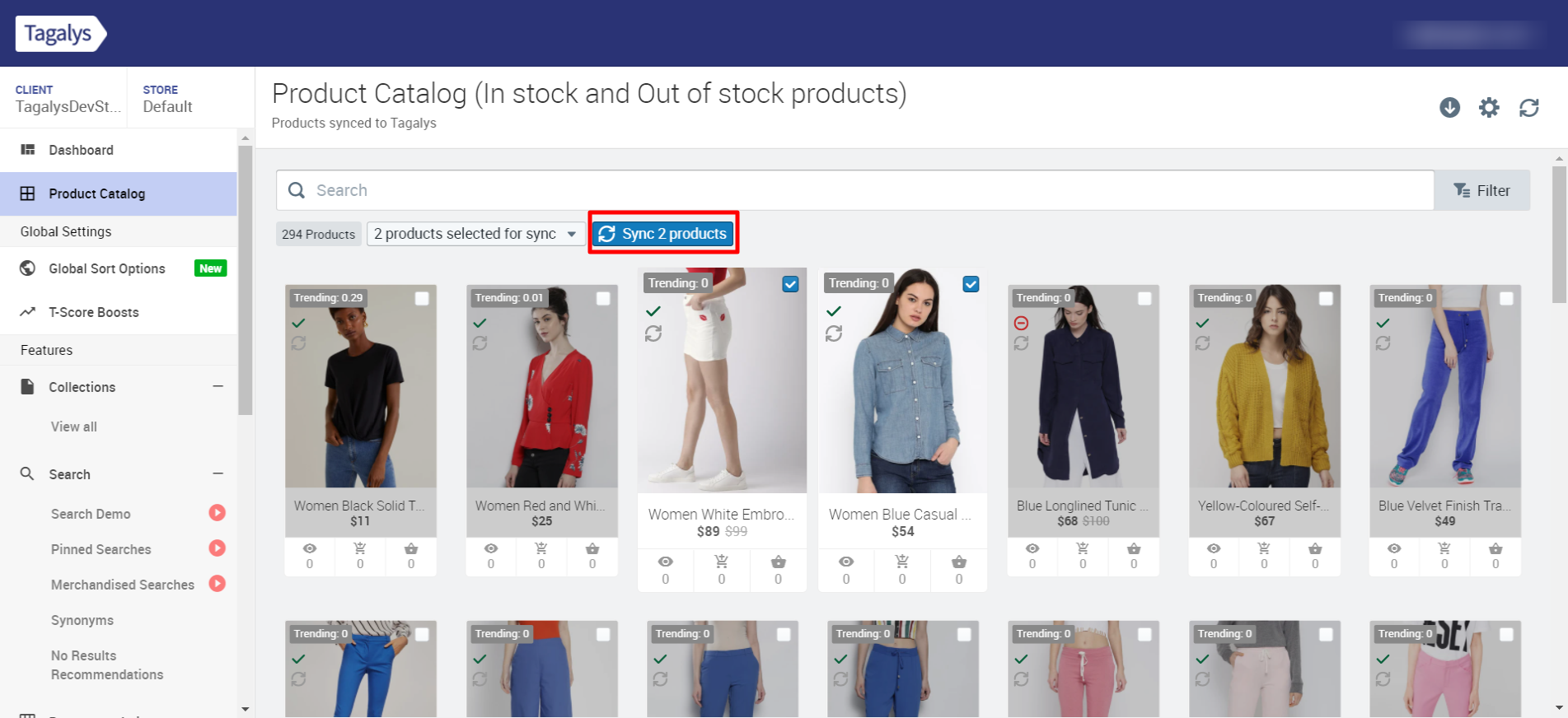This screenshot has height=718, width=1568.
Task: Click the Tagalys logo
Action: coord(61,34)
